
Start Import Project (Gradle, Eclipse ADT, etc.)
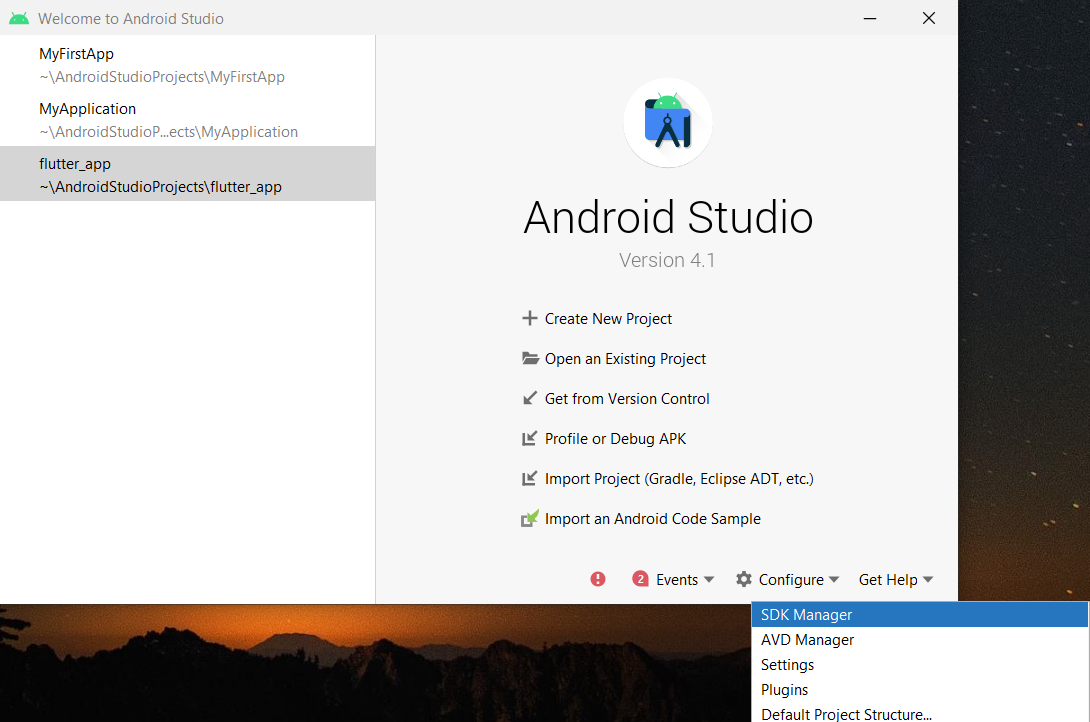coord(679,479)
